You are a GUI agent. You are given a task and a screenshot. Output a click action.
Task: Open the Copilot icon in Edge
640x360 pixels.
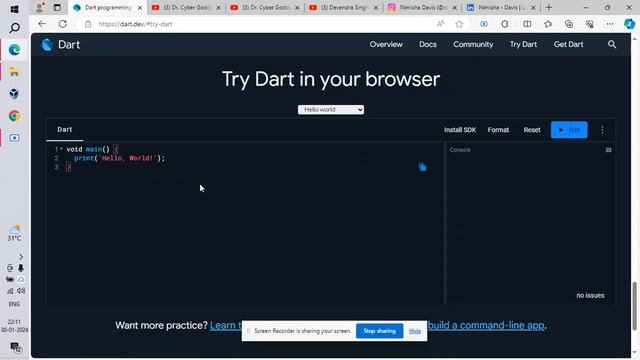pyautogui.click(x=629, y=24)
